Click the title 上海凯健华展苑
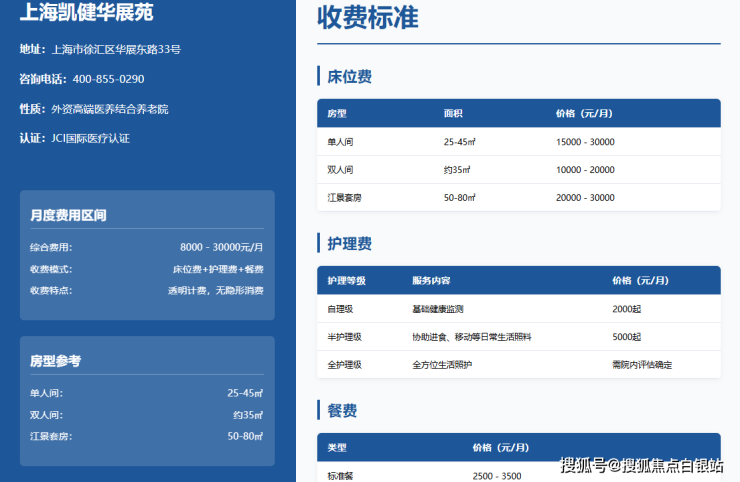 [x=86, y=12]
